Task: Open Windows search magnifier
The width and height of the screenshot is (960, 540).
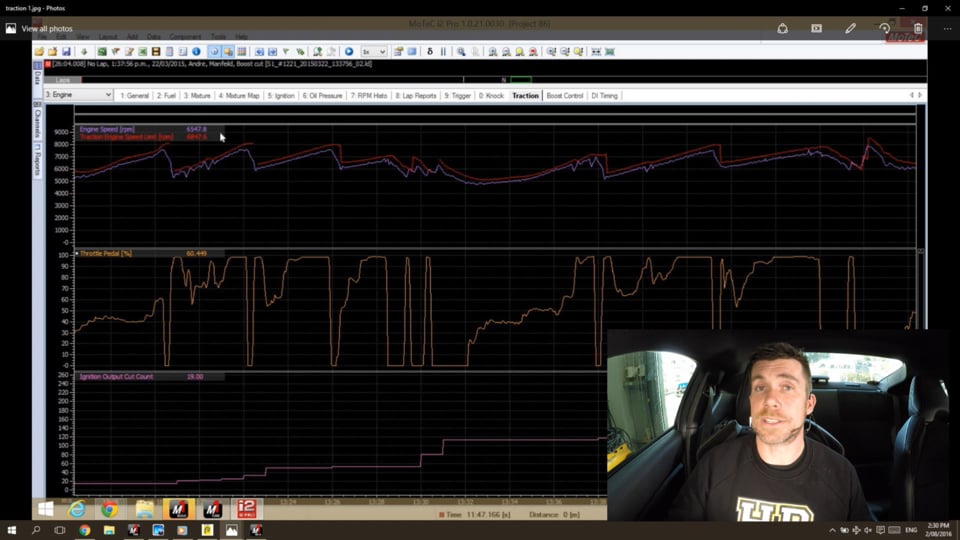Action: coord(36,530)
